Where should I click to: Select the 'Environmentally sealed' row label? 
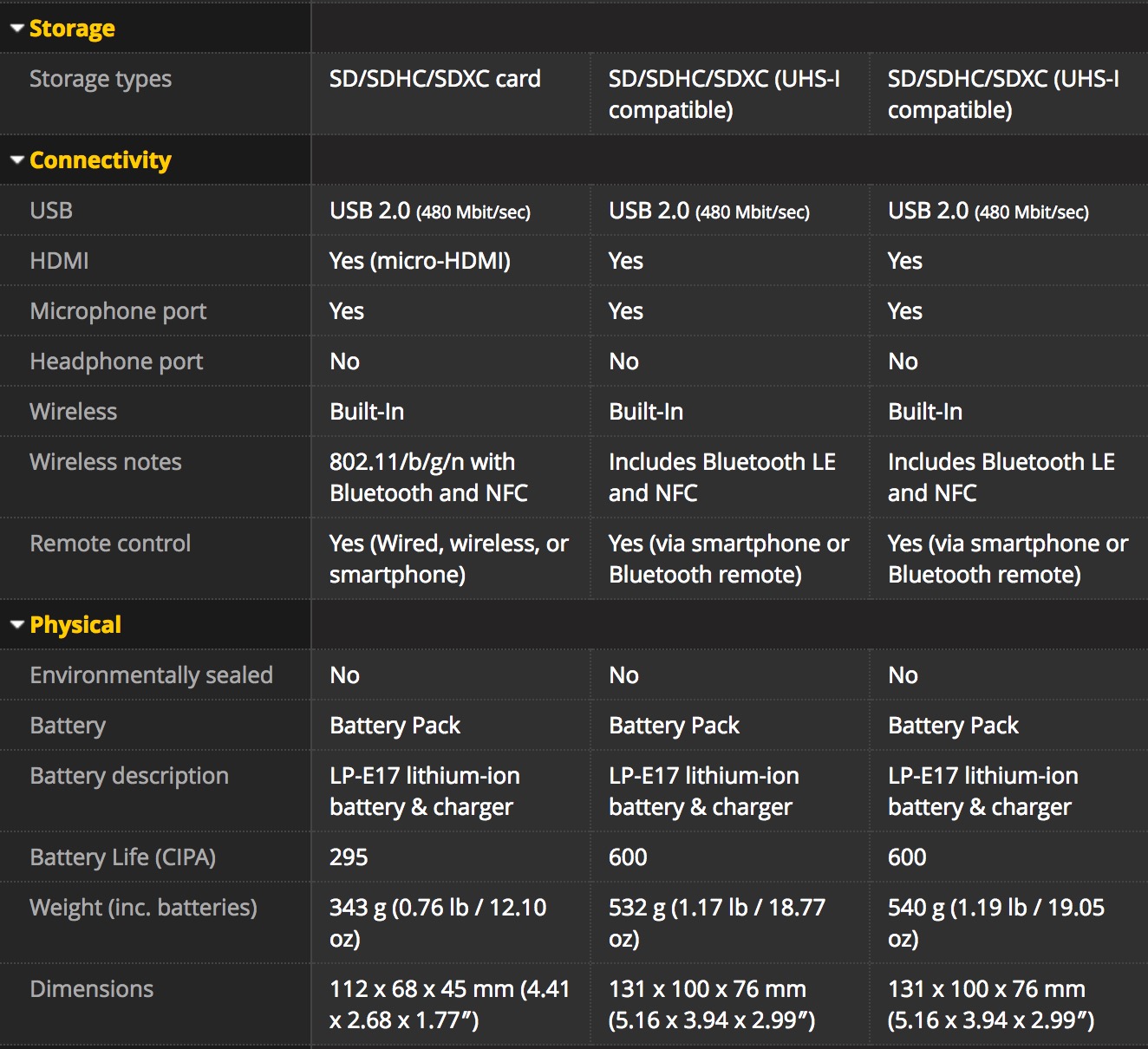coord(151,675)
